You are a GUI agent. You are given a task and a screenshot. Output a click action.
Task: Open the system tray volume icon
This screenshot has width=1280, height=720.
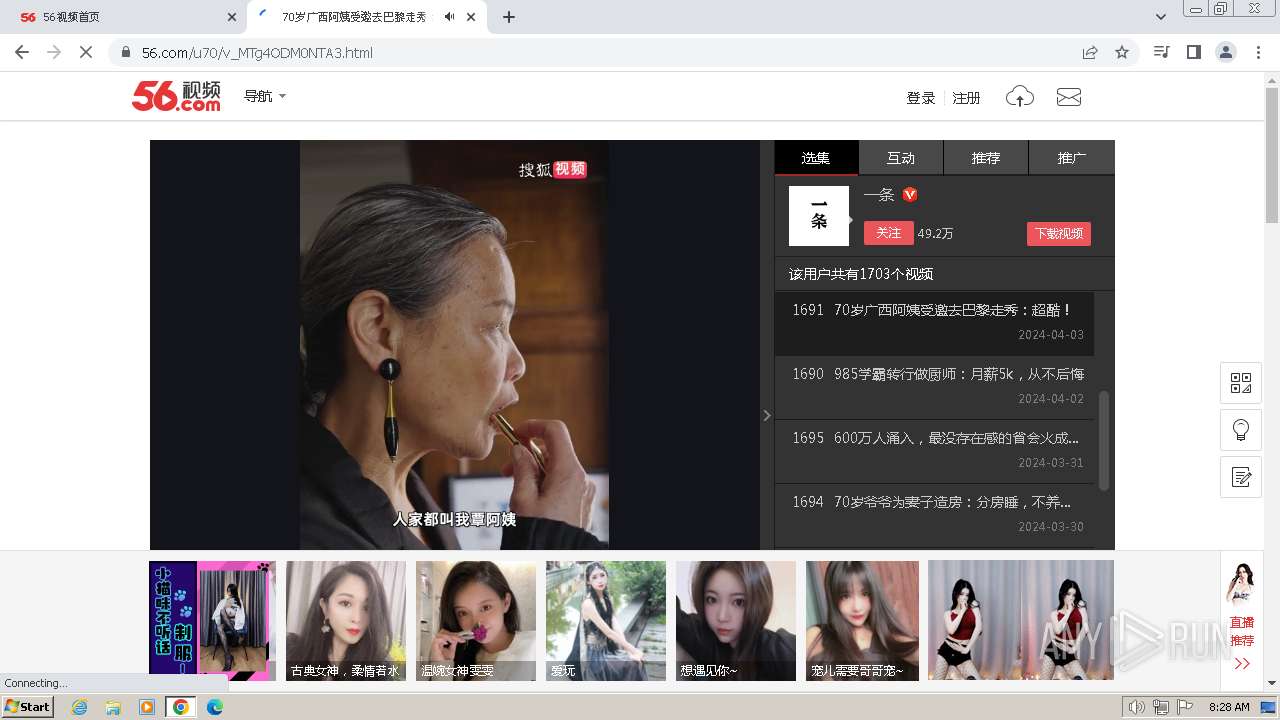1136,707
